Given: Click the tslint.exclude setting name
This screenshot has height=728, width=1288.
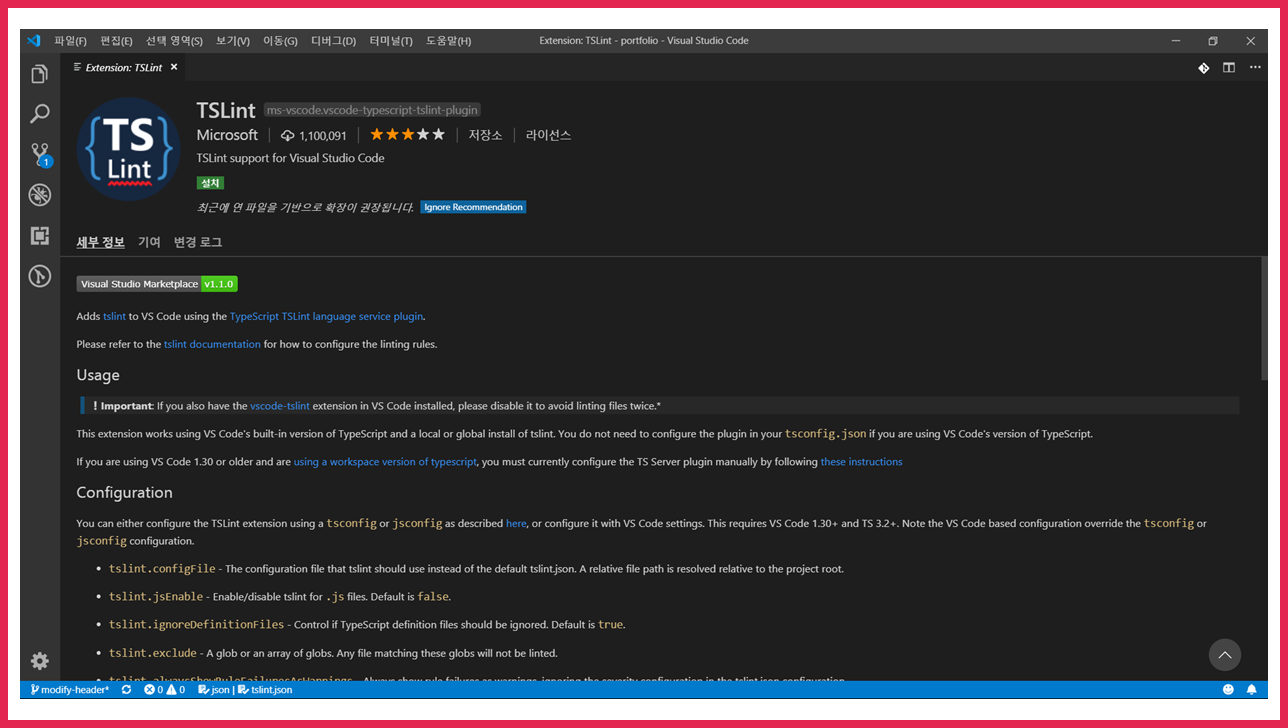Looking at the screenshot, I should click(x=152, y=653).
